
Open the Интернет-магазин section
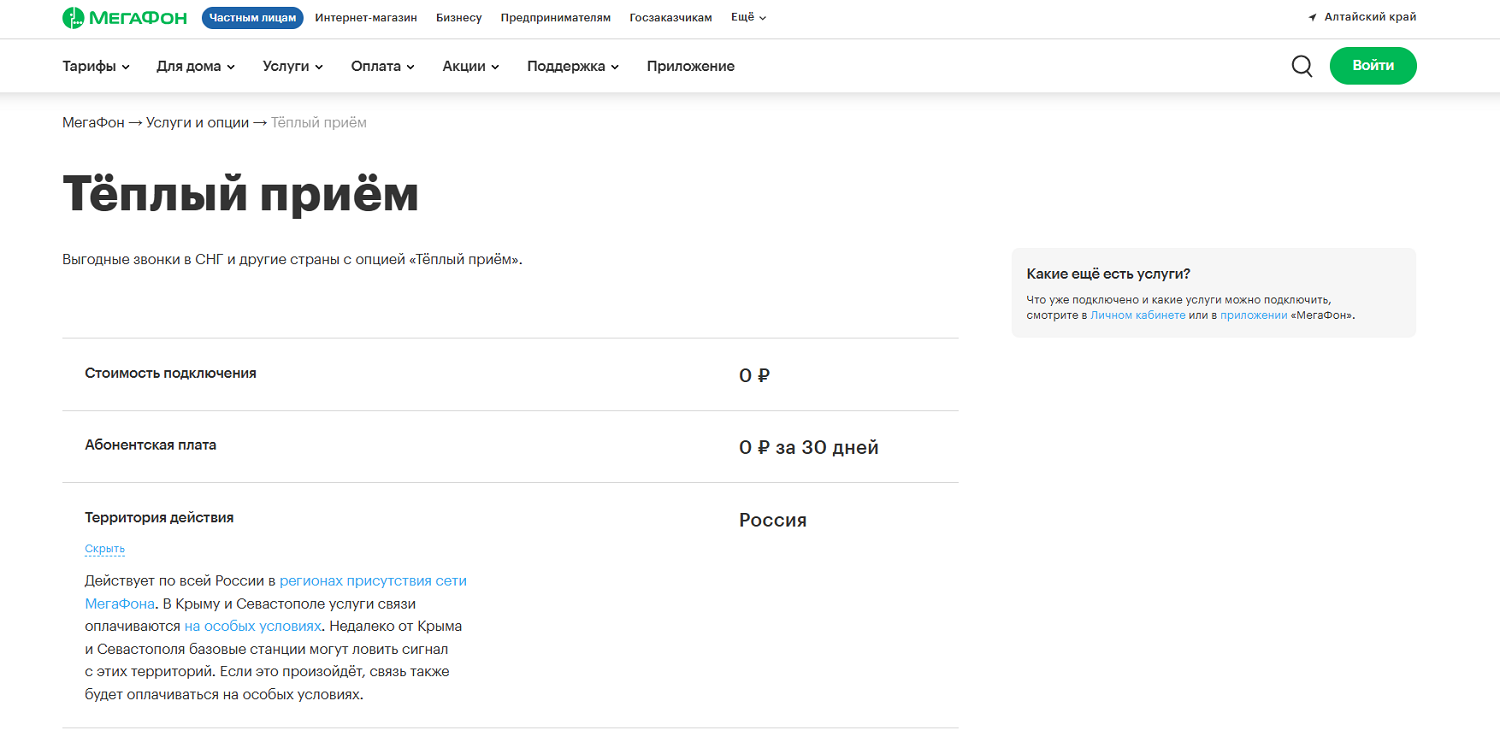point(366,18)
